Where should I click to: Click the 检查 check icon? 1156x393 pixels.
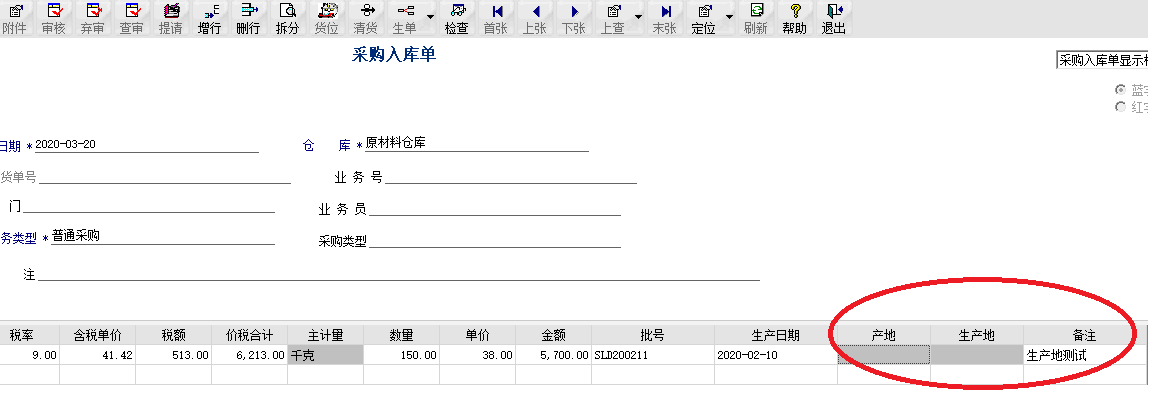point(457,18)
